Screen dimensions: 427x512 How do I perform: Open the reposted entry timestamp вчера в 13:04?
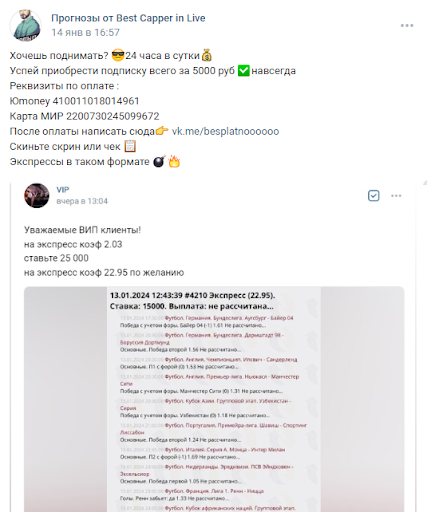click(82, 201)
